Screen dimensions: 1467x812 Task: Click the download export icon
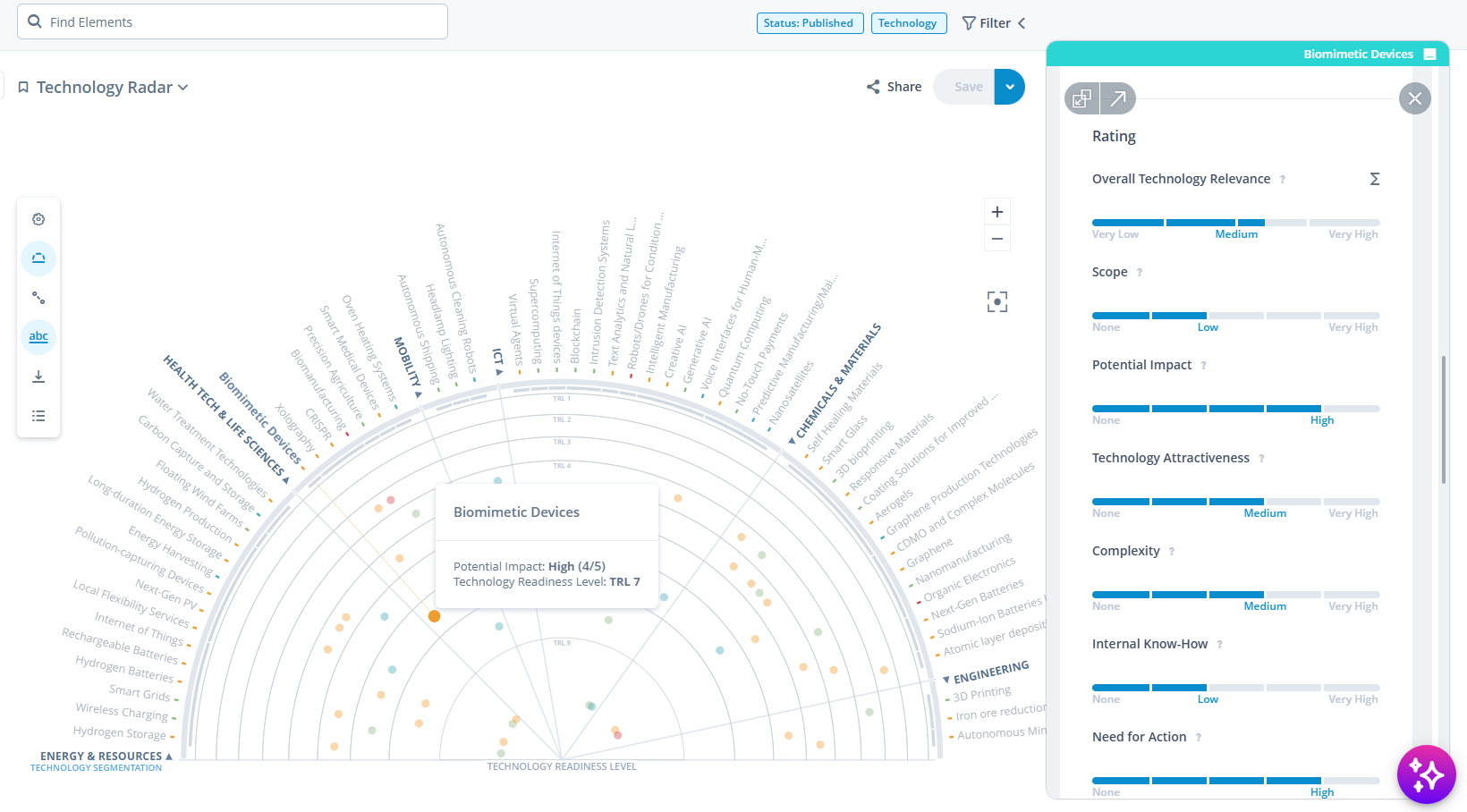[38, 376]
